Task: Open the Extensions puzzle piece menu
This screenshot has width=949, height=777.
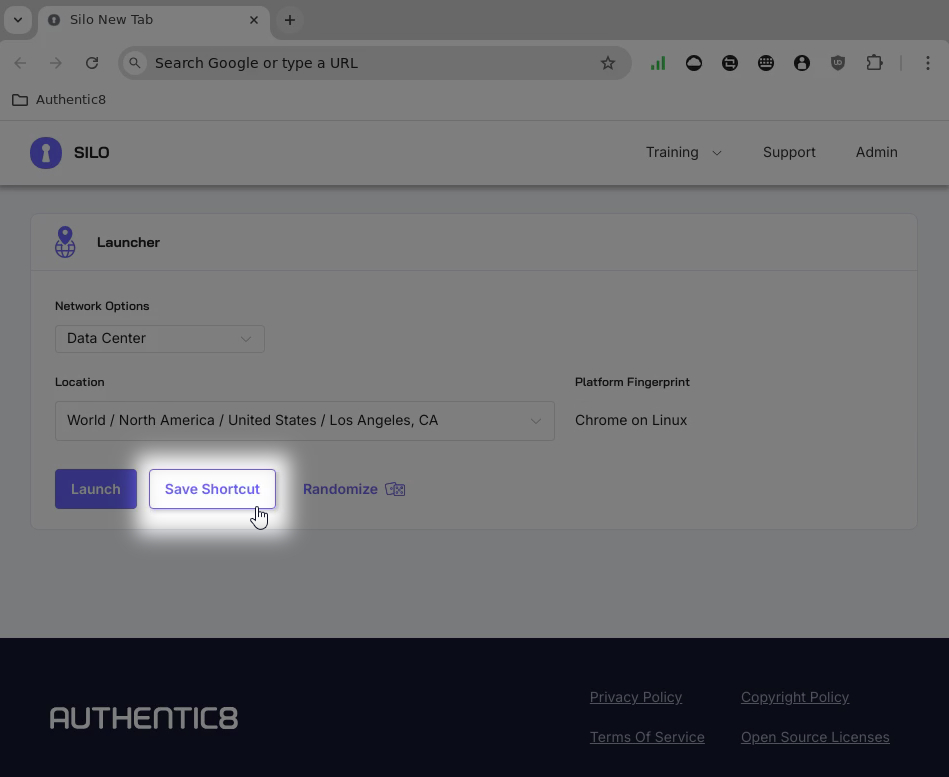Action: click(x=874, y=63)
